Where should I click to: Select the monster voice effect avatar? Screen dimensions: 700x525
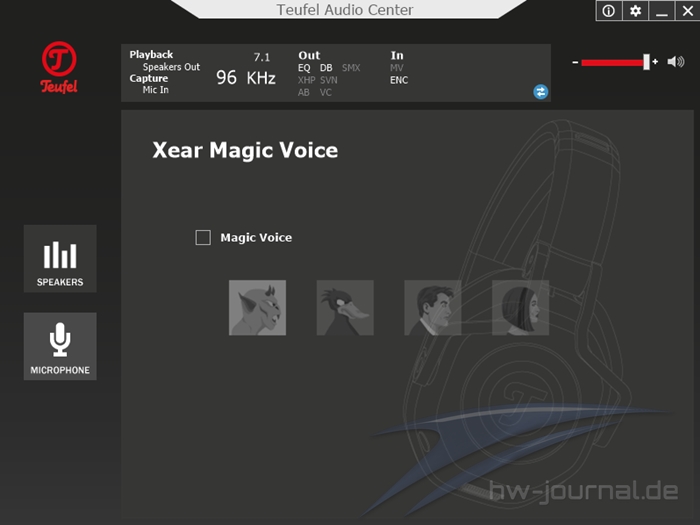(x=257, y=307)
